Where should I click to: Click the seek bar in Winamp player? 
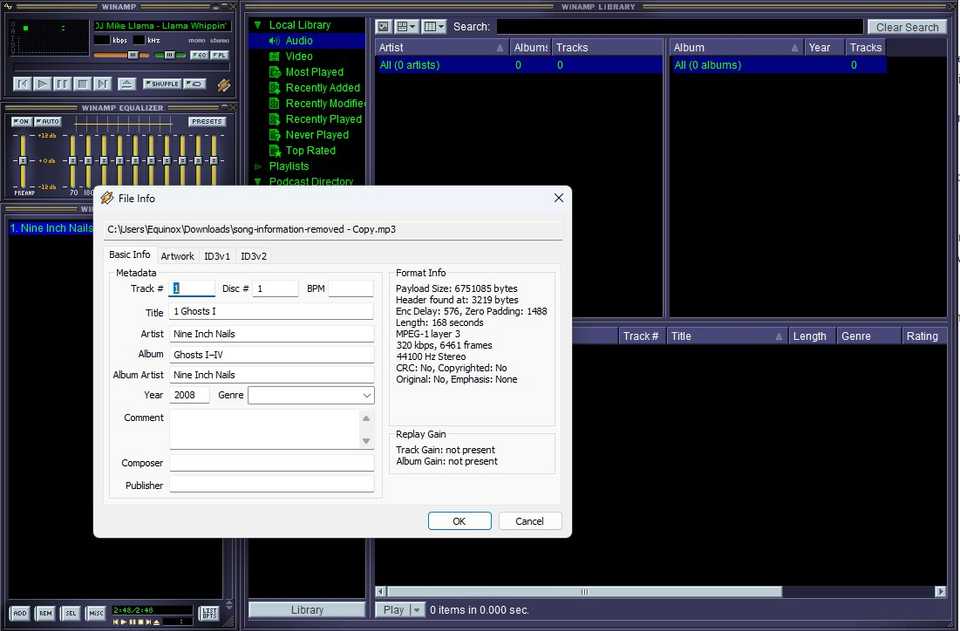click(121, 67)
